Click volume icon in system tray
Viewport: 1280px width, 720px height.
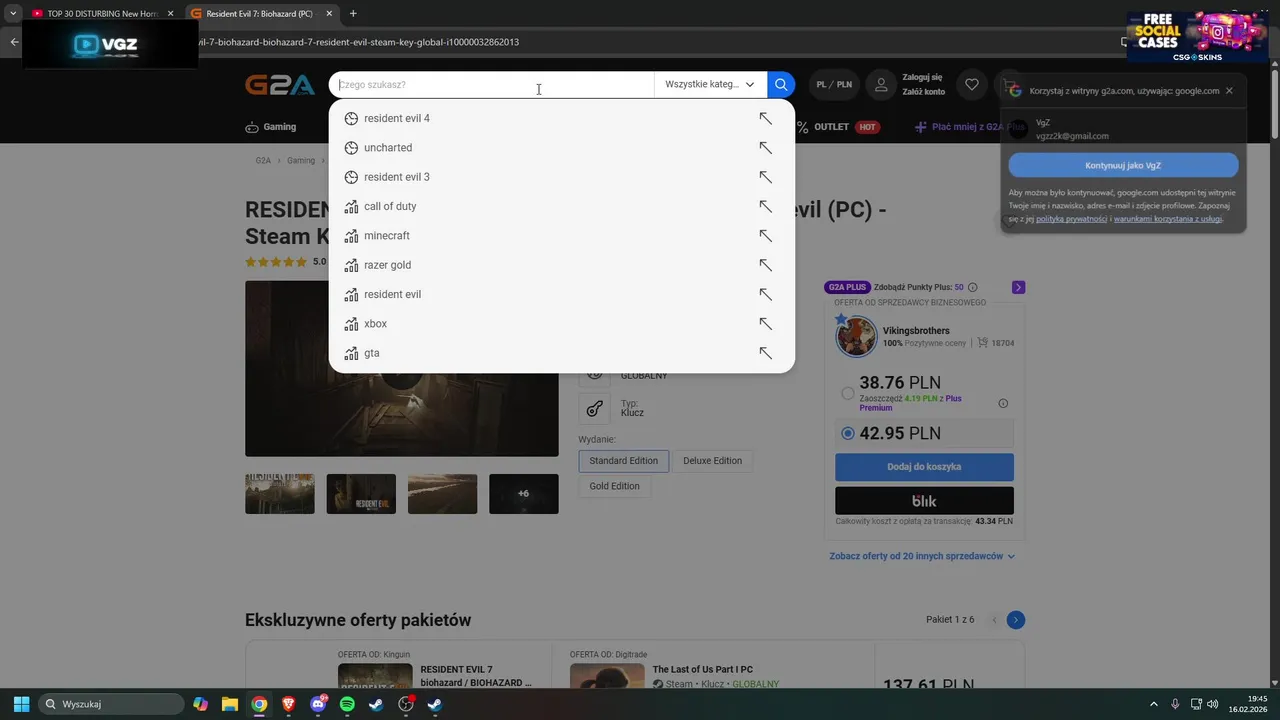pyautogui.click(x=1213, y=704)
